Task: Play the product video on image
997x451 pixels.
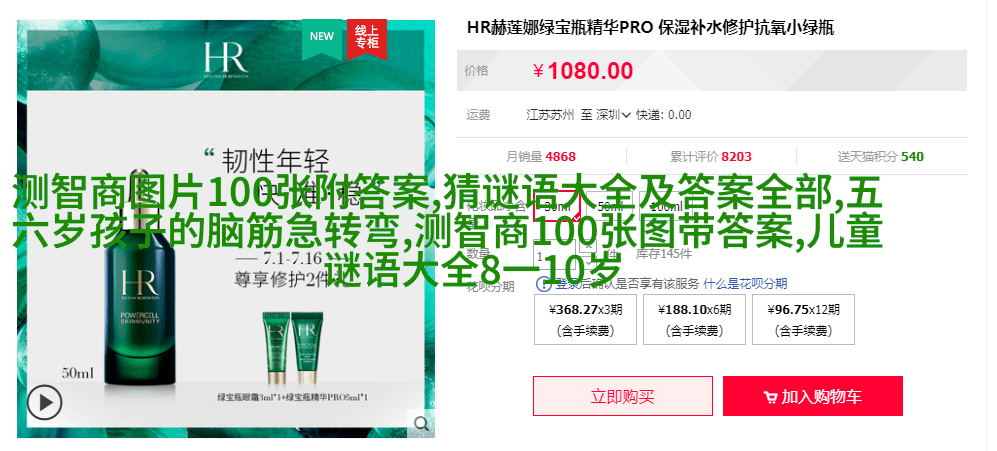Action: coord(45,402)
